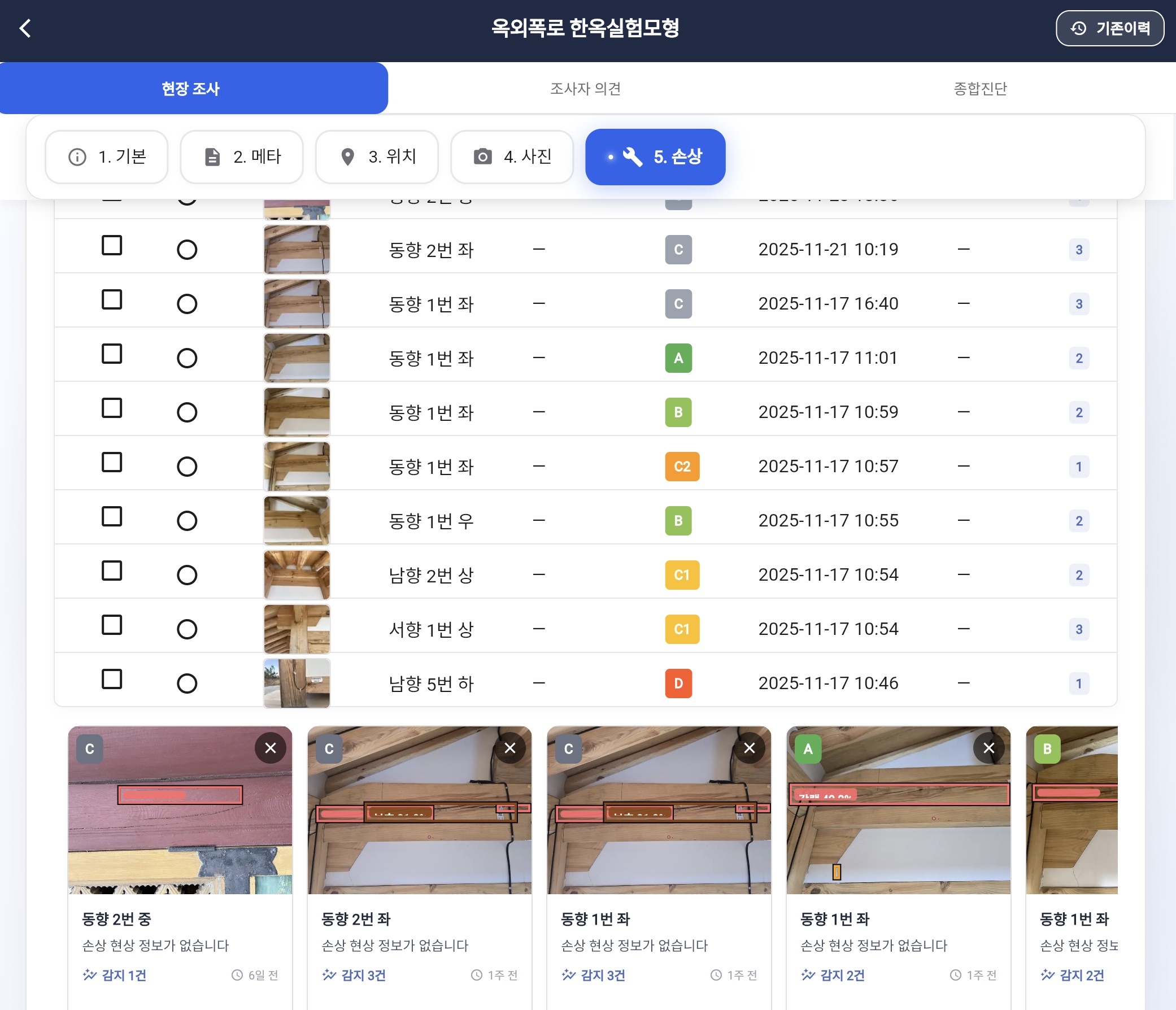Close the card with green A badge
1176x1010 pixels.
[988, 748]
